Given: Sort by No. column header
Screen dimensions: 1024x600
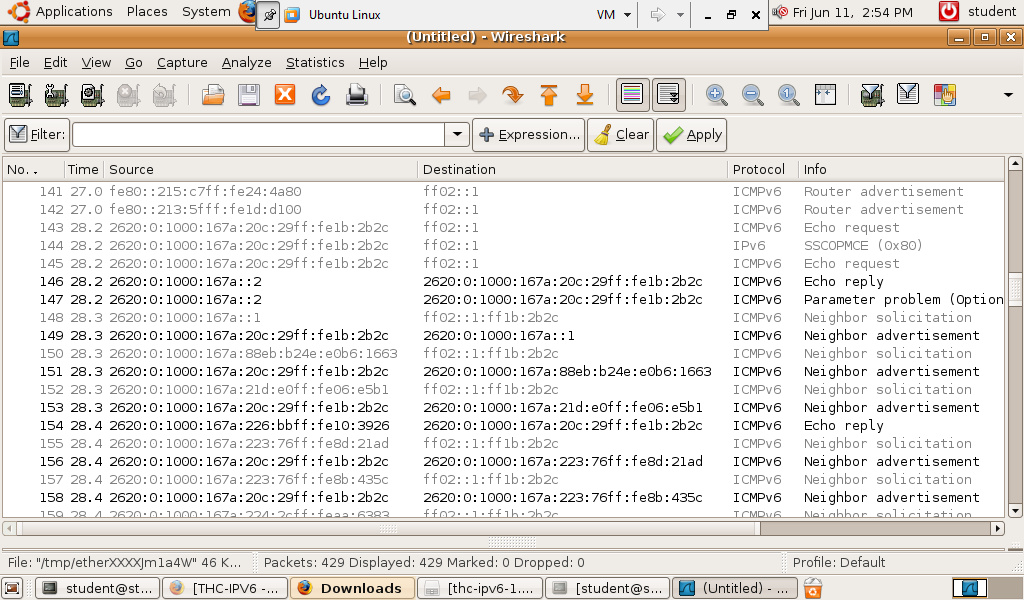Looking at the screenshot, I should pos(33,170).
